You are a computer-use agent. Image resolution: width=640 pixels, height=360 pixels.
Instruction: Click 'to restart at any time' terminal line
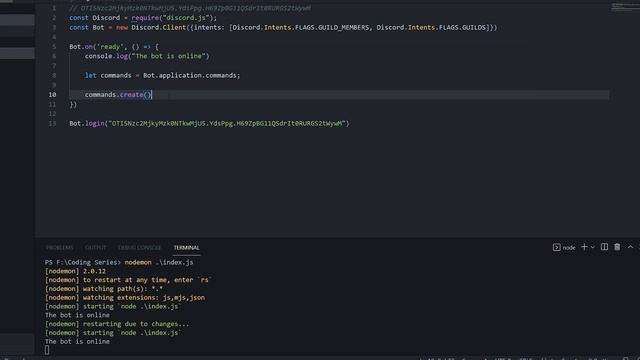(128, 280)
